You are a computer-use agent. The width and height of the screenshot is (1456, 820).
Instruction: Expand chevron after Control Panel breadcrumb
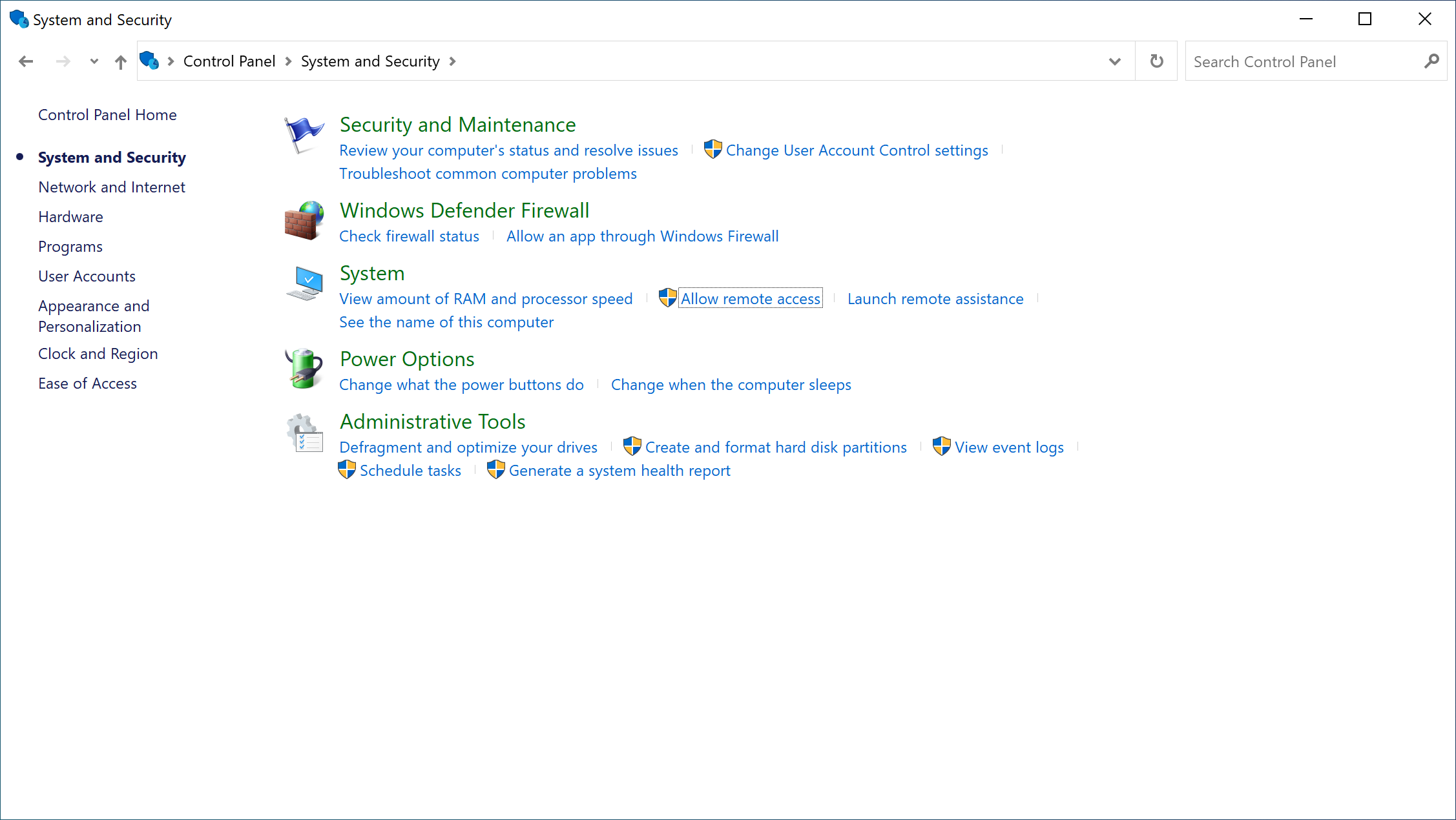(288, 61)
